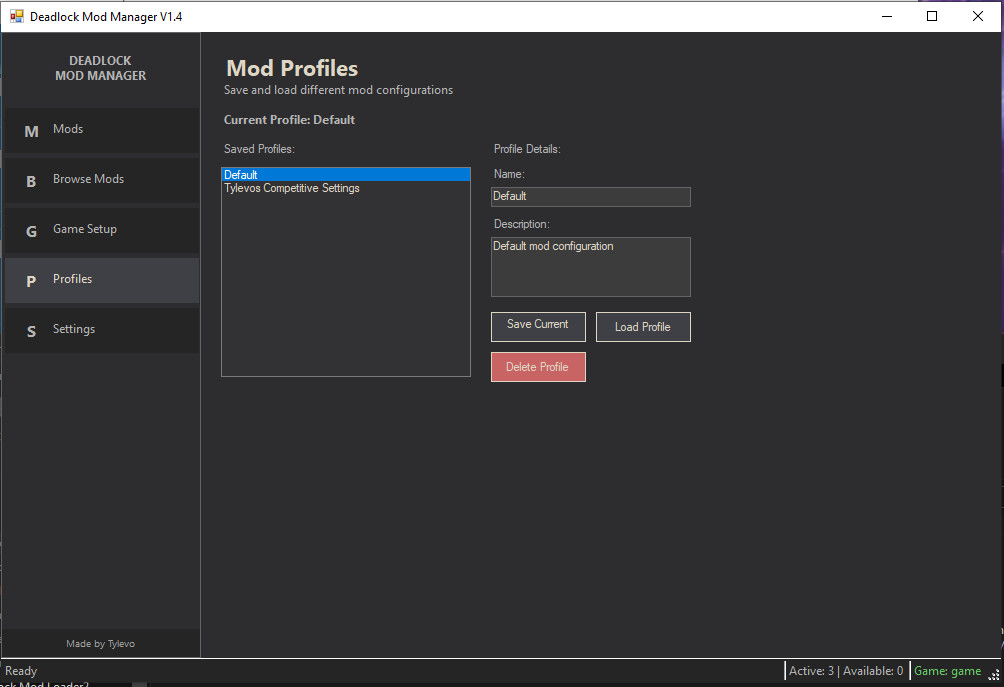Select the S icon for Settings
This screenshot has height=687, width=1004.
tap(31, 329)
